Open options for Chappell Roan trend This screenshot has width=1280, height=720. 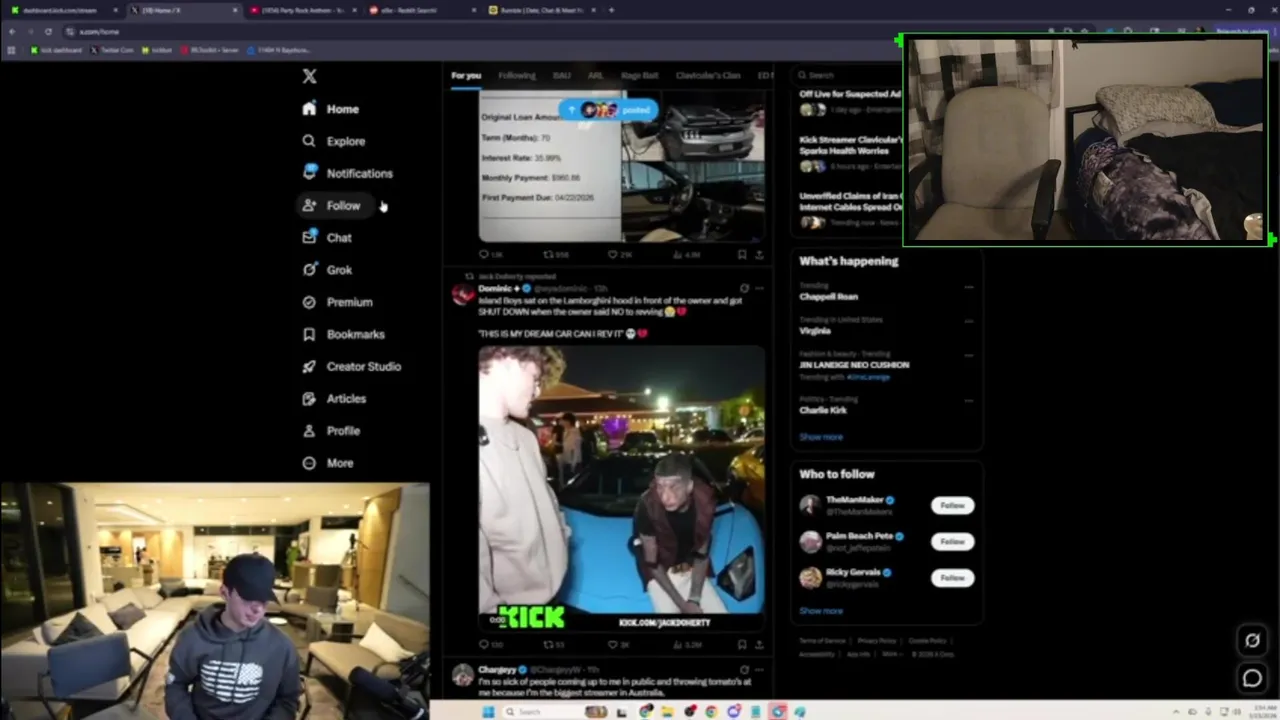pyautogui.click(x=968, y=287)
